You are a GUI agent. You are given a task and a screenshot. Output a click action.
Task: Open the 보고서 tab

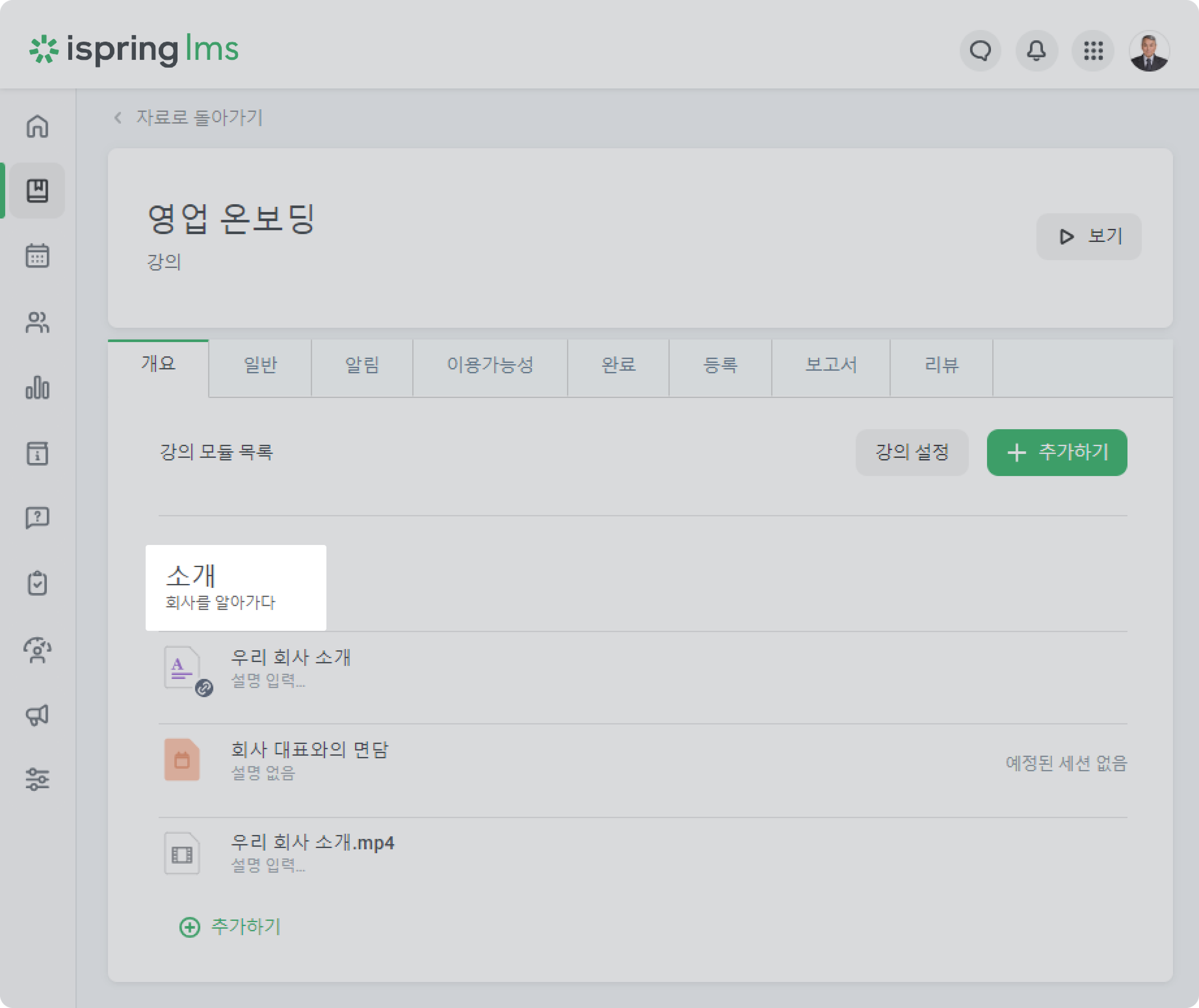pos(831,365)
